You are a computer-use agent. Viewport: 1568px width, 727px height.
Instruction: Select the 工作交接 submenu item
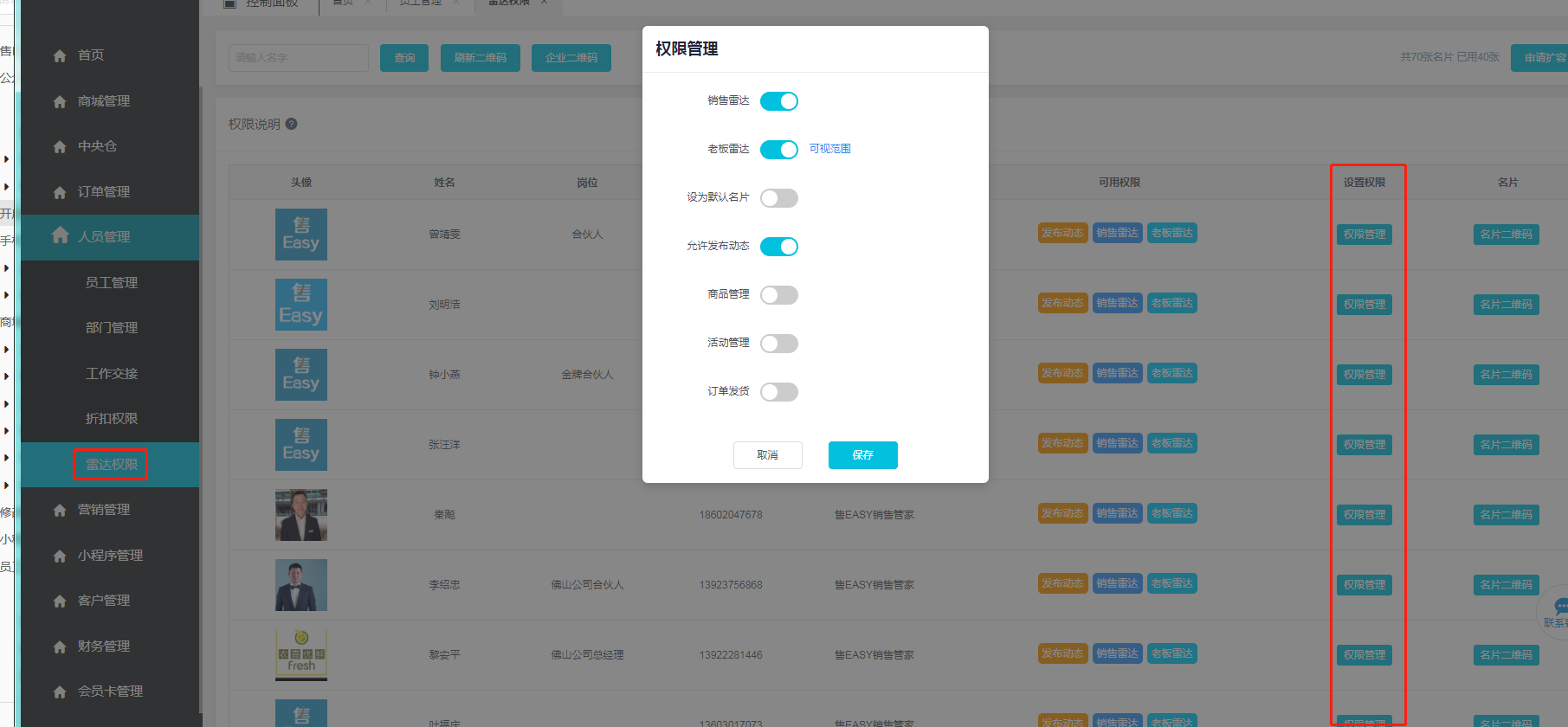[x=111, y=374]
